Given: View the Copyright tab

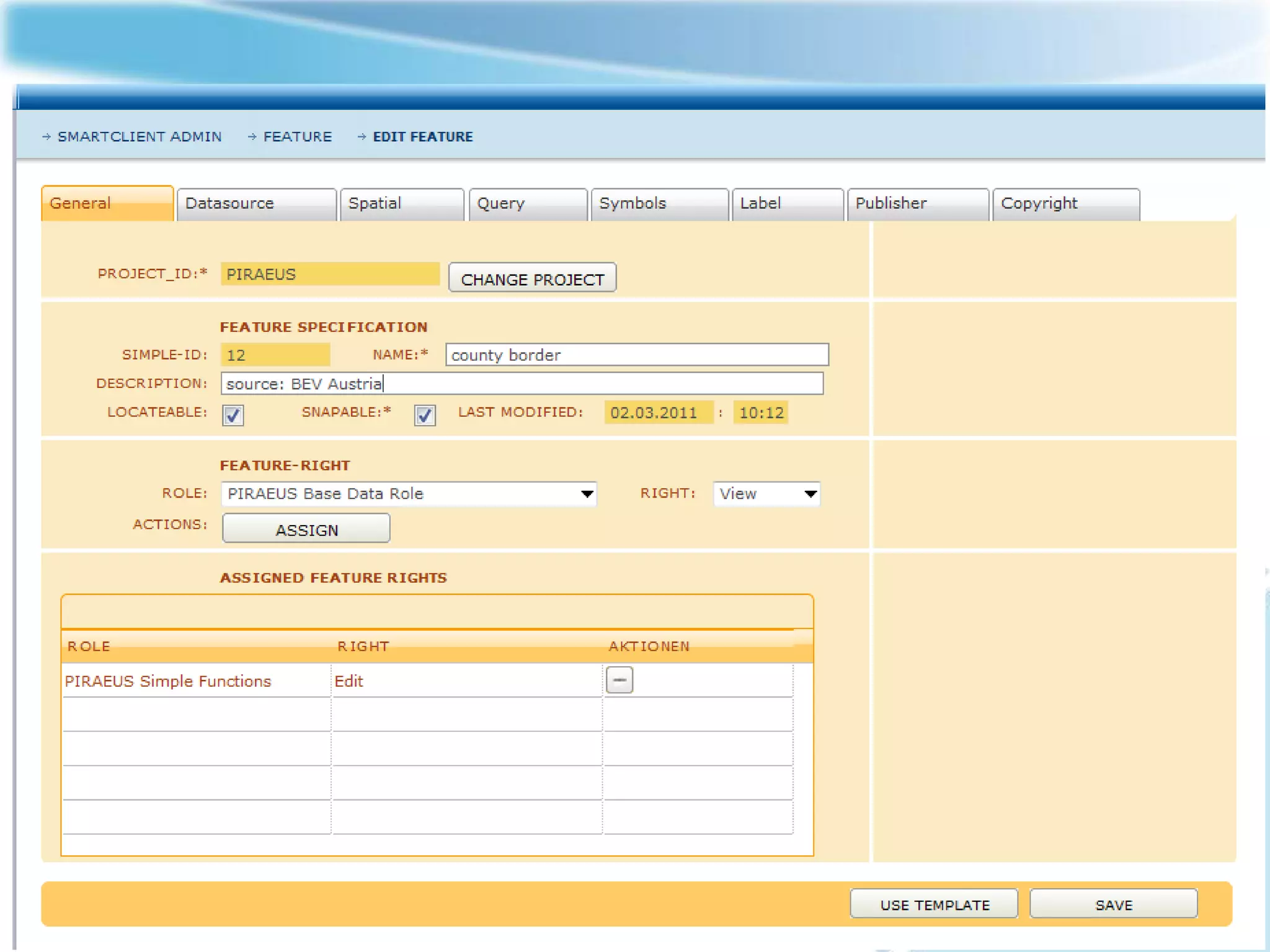Looking at the screenshot, I should point(1065,204).
